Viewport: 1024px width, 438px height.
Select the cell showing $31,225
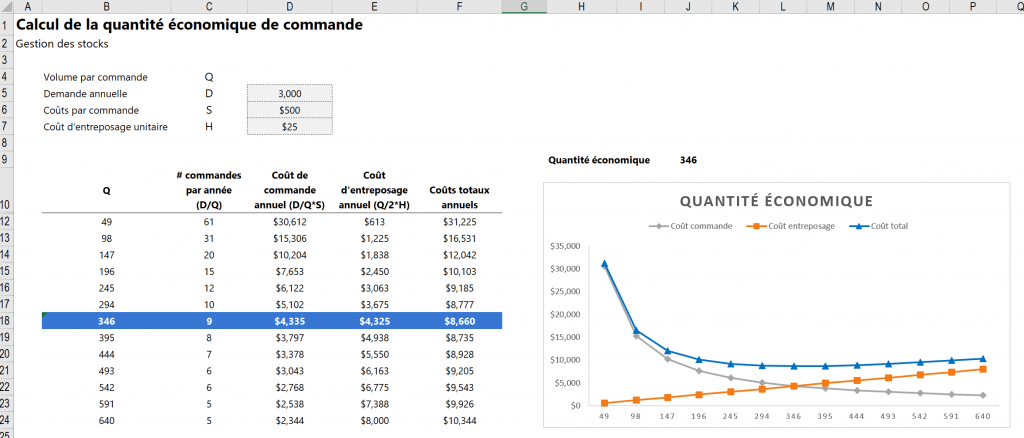pyautogui.click(x=459, y=222)
